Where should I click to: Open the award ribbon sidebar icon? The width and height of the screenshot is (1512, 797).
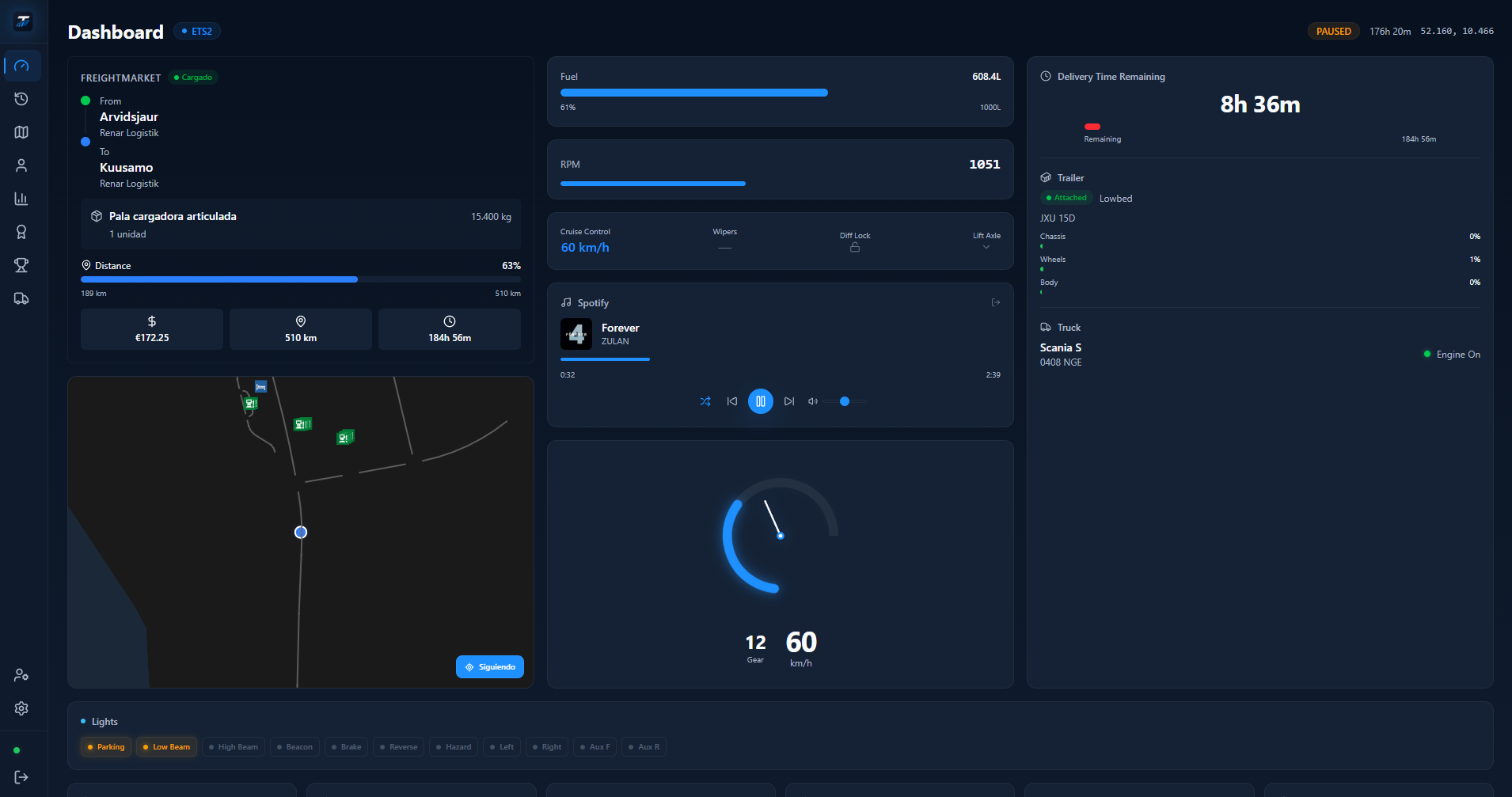tap(21, 232)
